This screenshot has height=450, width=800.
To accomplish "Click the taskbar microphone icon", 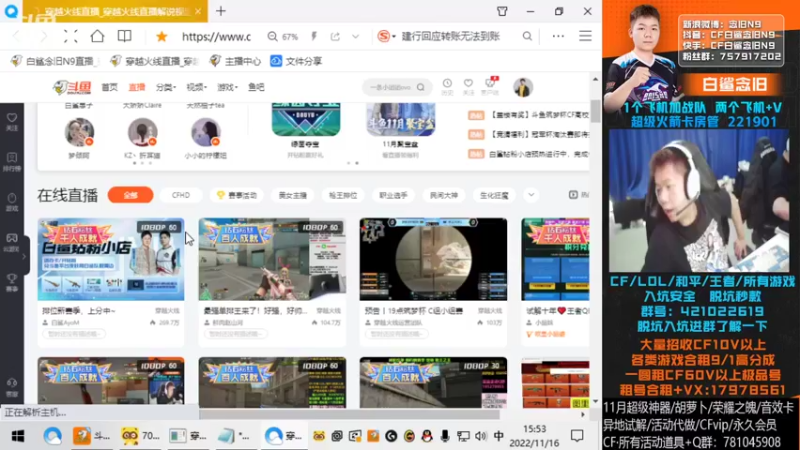I will coord(445,436).
